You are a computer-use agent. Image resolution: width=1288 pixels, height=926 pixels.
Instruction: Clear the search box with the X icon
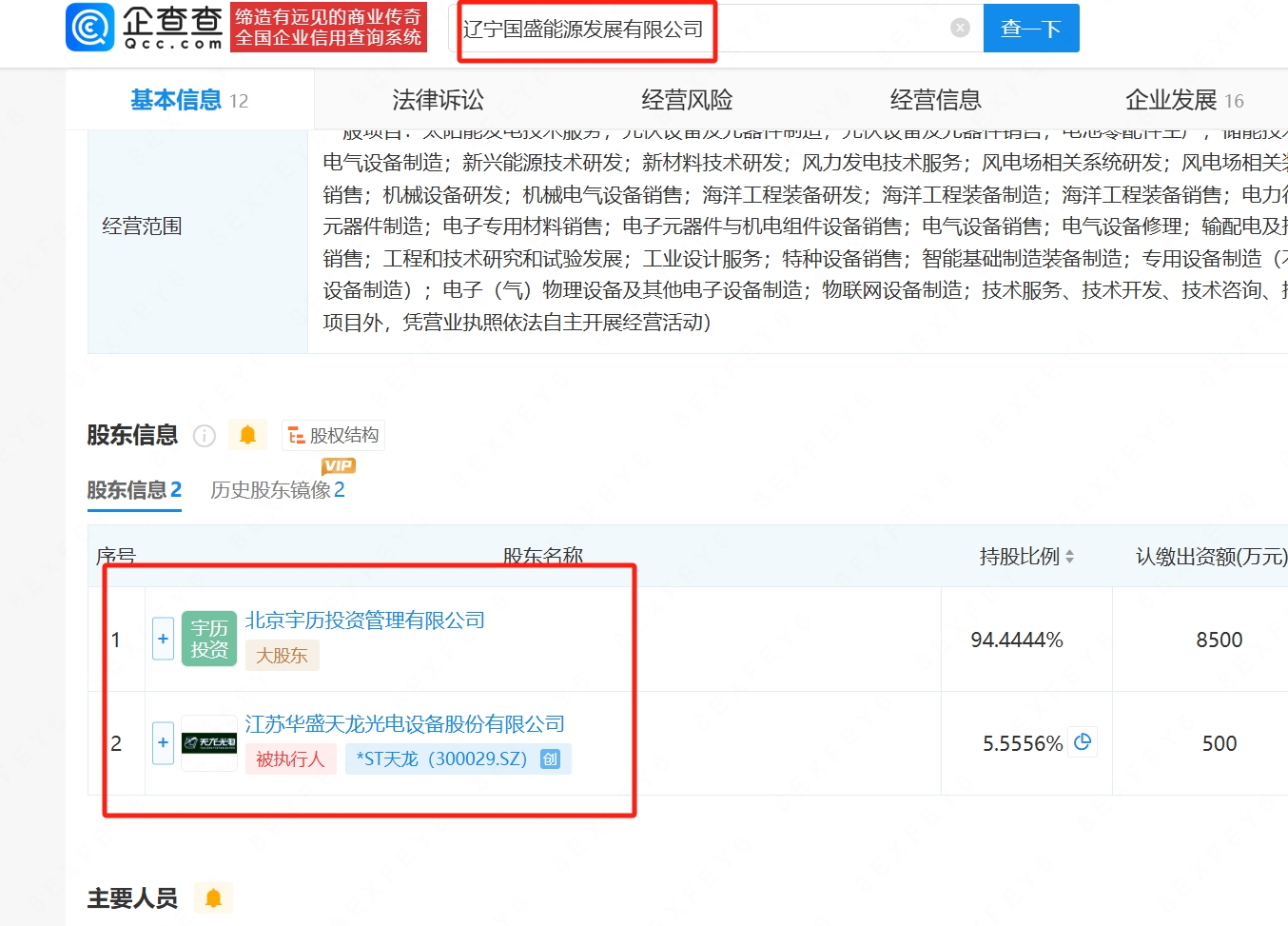pos(961,28)
